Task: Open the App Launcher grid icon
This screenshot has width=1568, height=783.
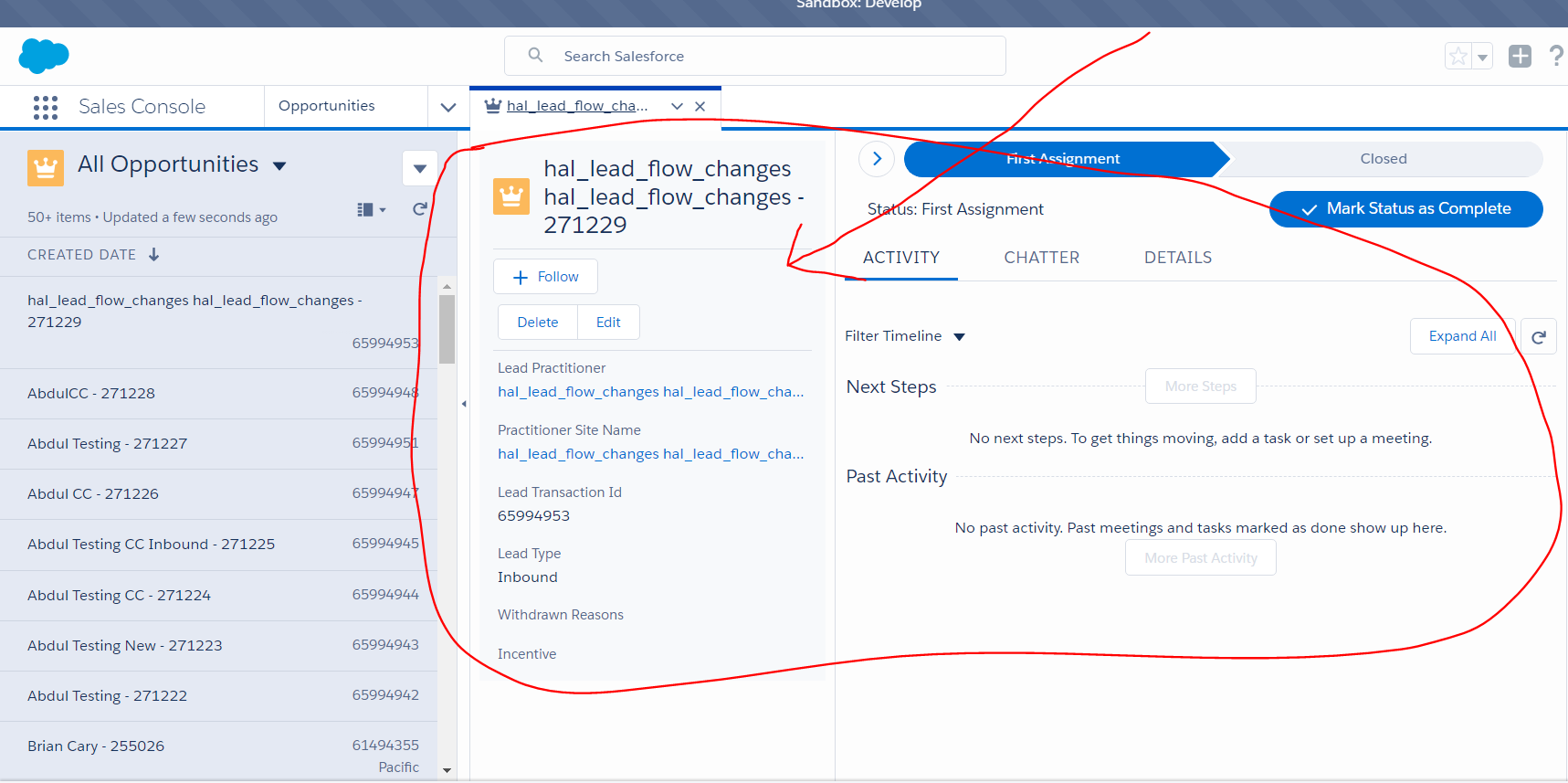Action: point(46,107)
